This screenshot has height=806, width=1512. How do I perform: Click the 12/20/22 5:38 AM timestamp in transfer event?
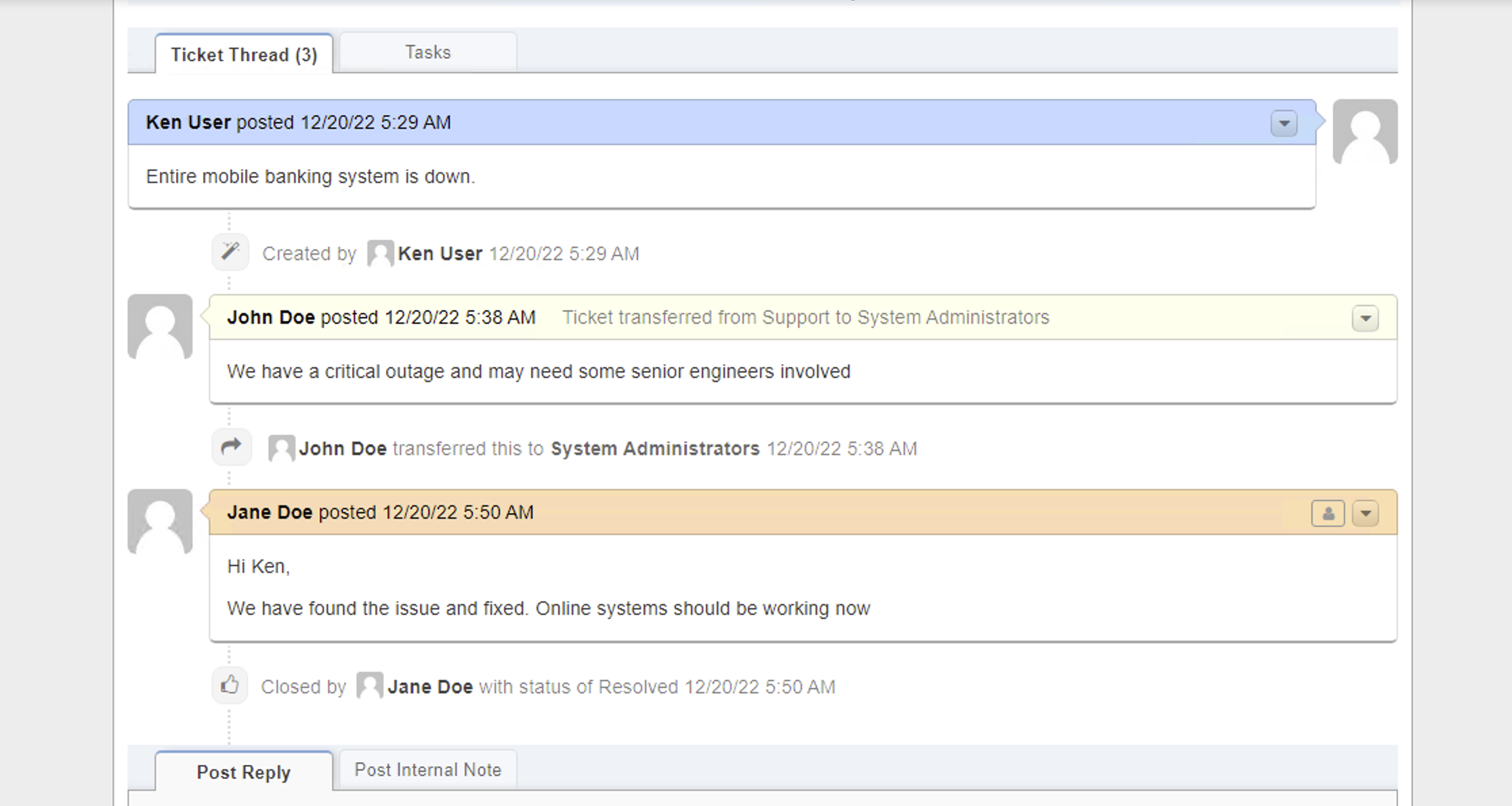click(x=841, y=448)
